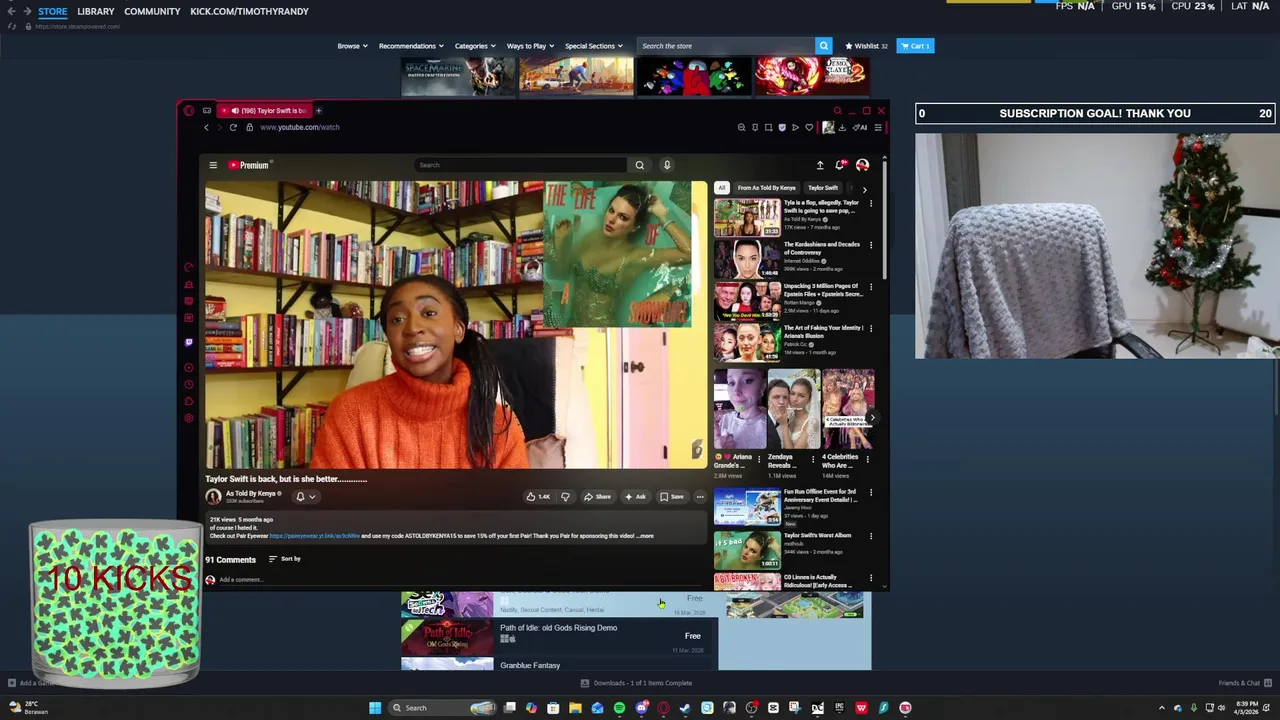The image size is (1280, 720).
Task: Select the All suggestions chip
Action: [721, 188]
